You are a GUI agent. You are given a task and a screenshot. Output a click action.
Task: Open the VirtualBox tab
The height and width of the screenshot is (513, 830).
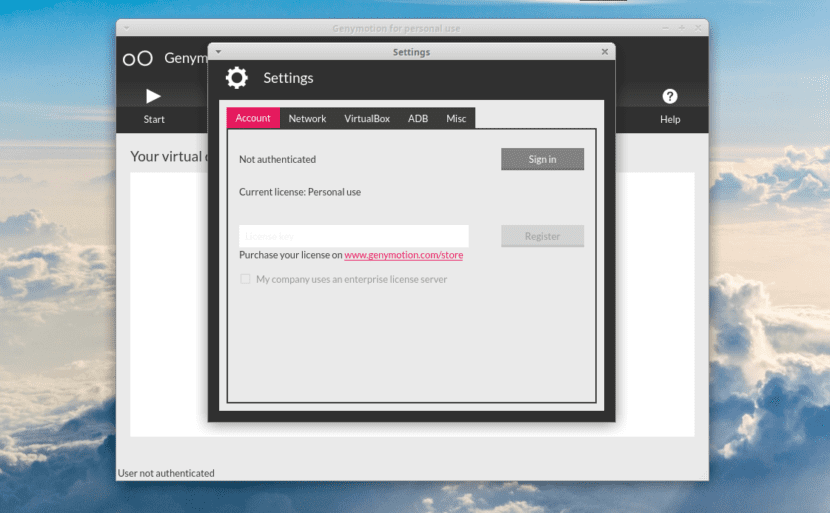(x=367, y=118)
